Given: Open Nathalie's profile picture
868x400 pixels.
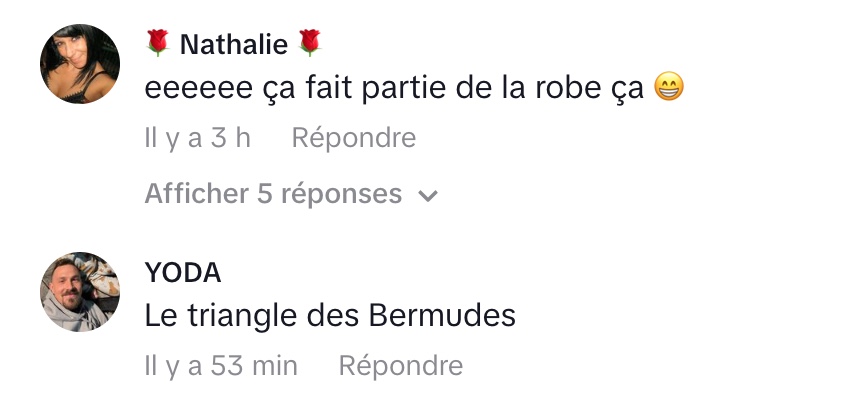Looking at the screenshot, I should tap(80, 64).
